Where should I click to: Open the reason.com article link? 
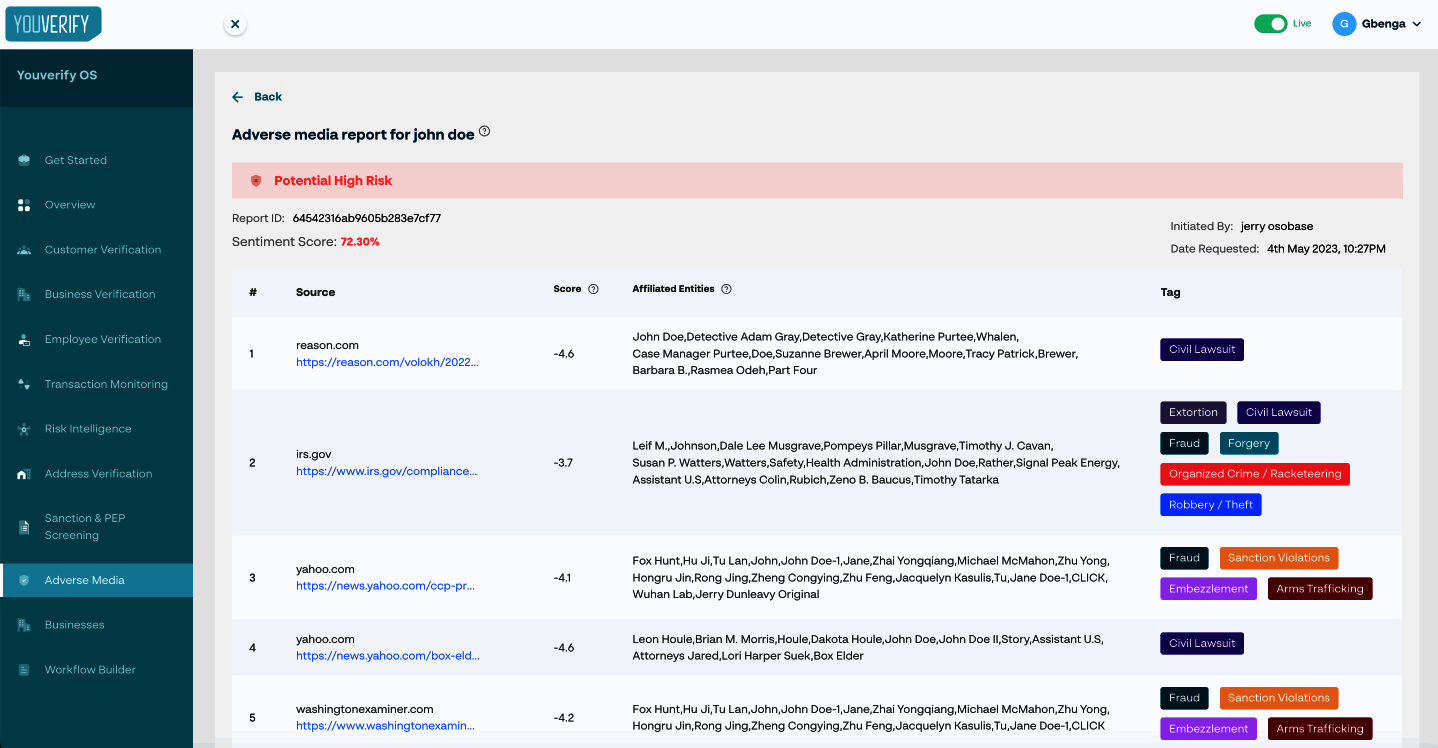[x=387, y=363]
